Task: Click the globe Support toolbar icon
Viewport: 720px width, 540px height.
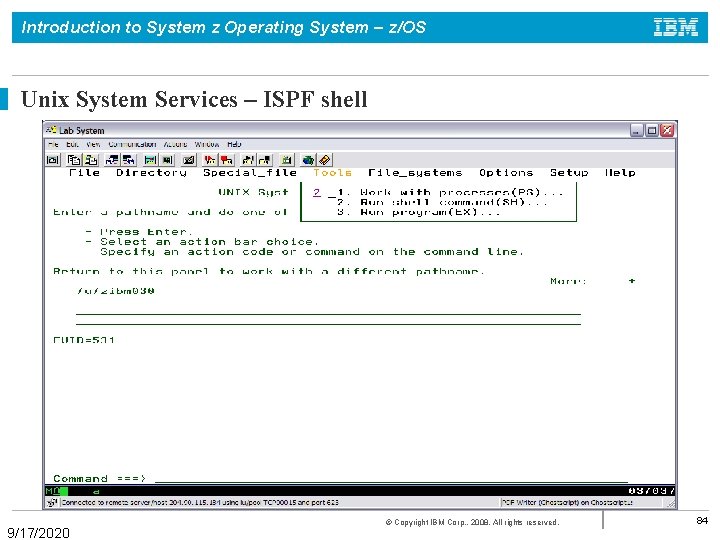Action: (x=308, y=160)
